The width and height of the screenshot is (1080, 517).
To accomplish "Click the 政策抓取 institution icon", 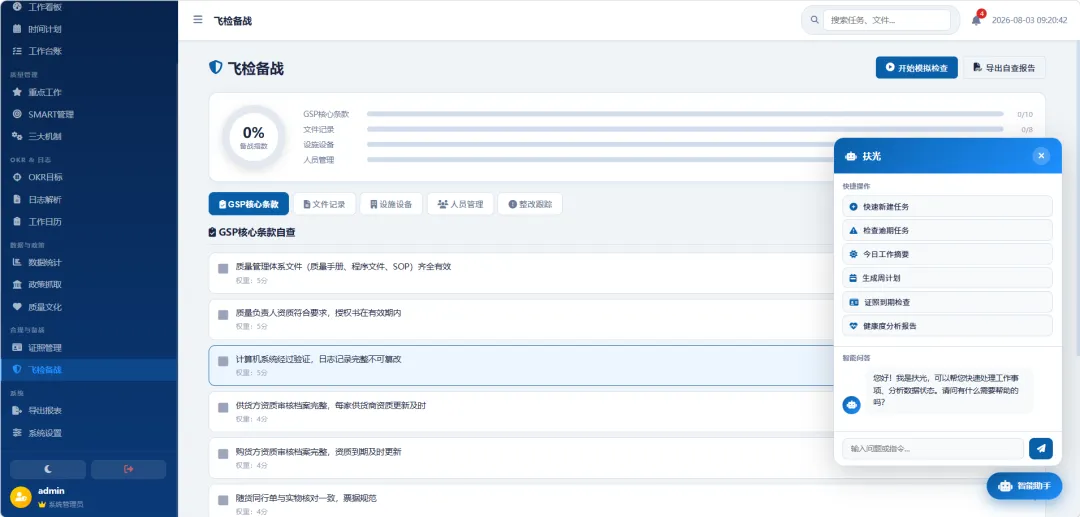I will tap(17, 284).
